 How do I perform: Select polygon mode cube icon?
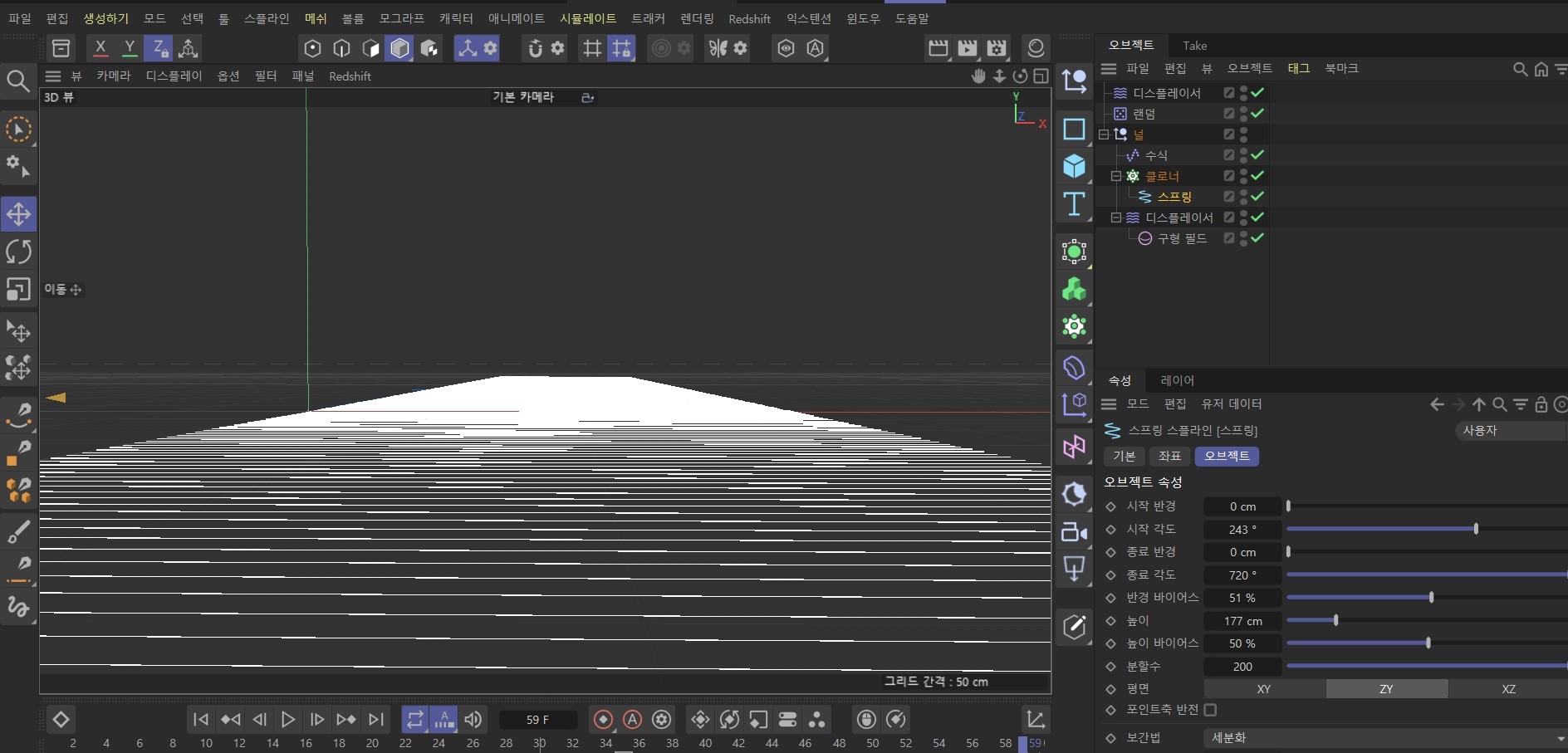click(400, 48)
